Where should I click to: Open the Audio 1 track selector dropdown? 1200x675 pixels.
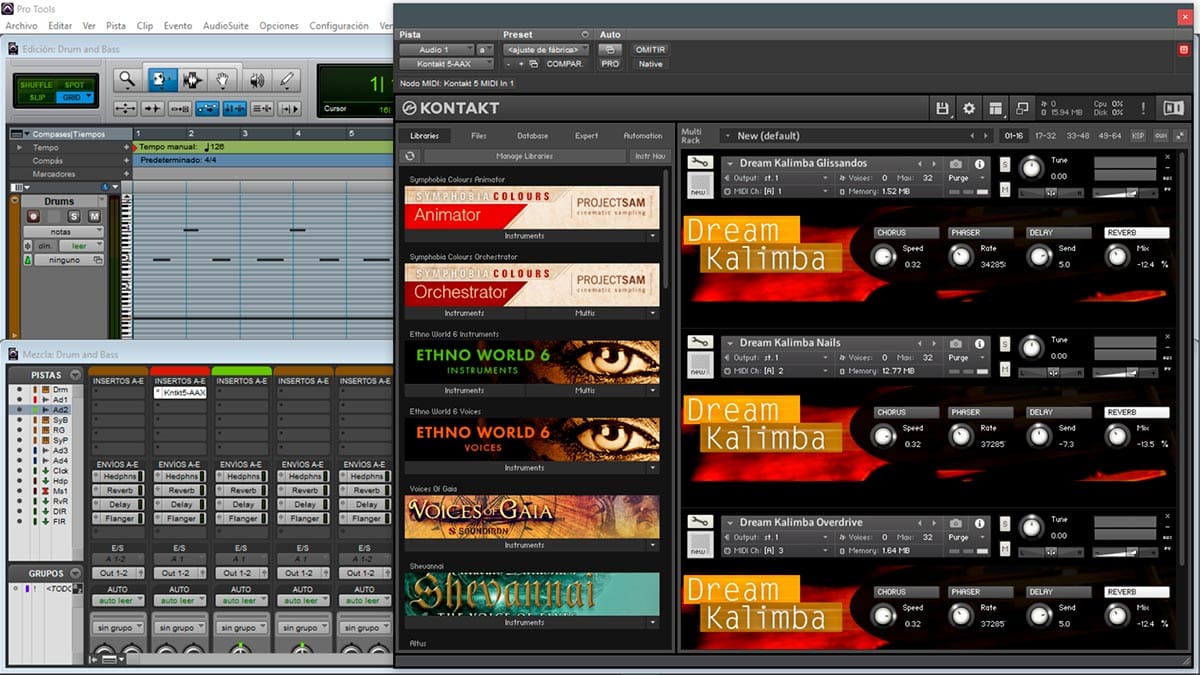point(436,50)
